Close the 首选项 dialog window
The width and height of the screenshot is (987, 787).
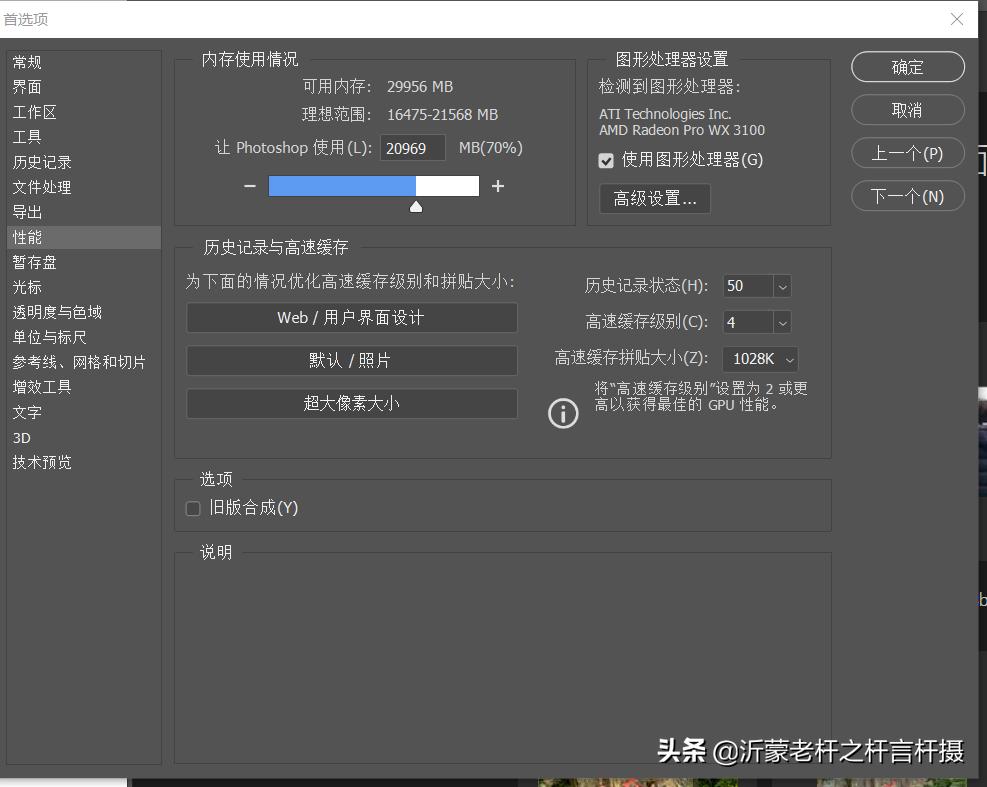pyautogui.click(x=957, y=19)
